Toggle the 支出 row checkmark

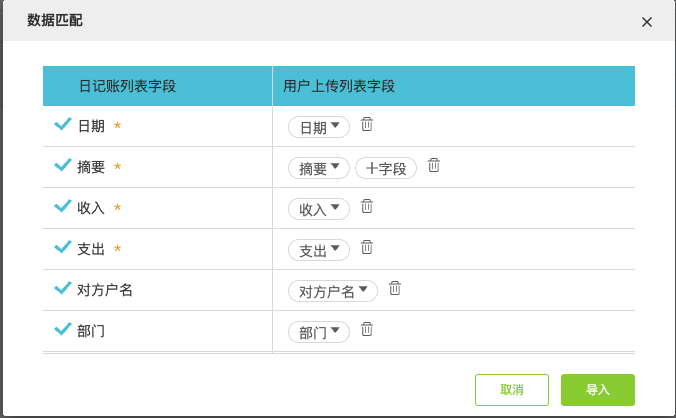62,248
